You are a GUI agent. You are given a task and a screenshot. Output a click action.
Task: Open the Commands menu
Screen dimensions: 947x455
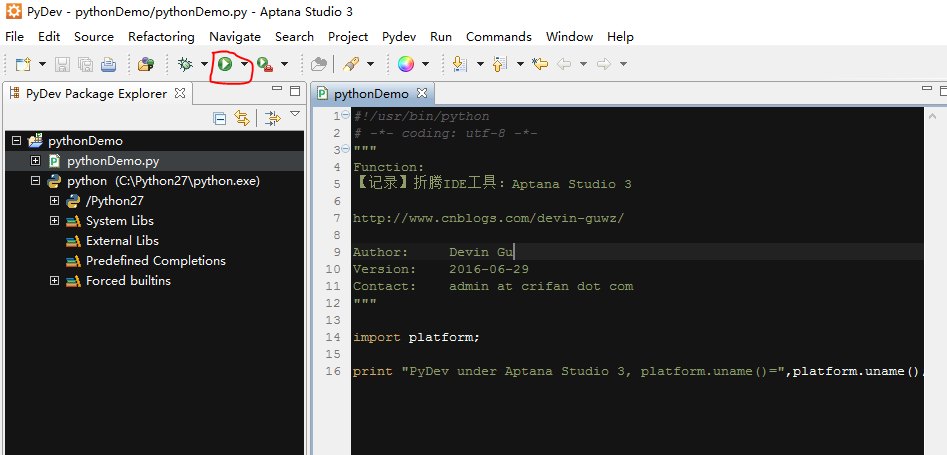499,37
